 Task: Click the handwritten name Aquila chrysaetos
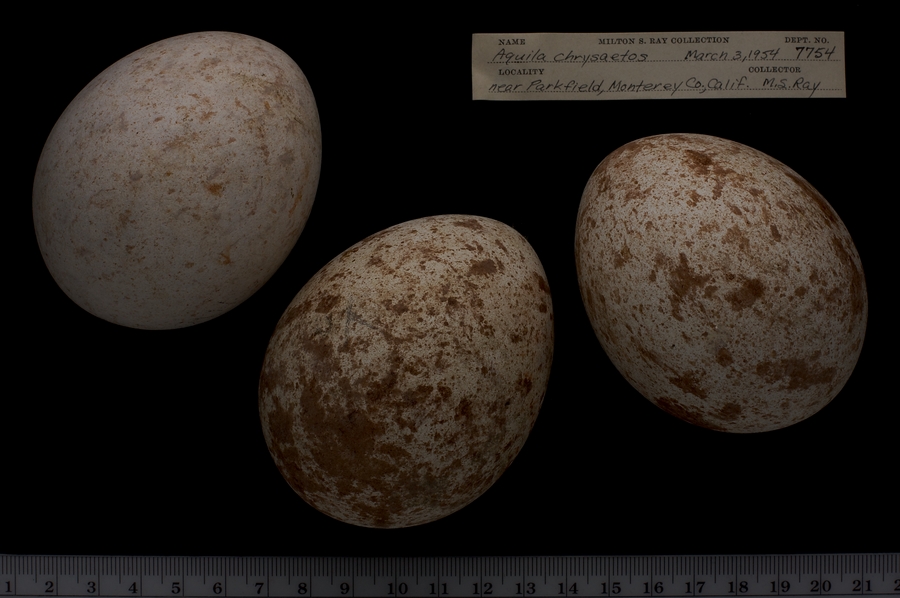pyautogui.click(x=569, y=56)
